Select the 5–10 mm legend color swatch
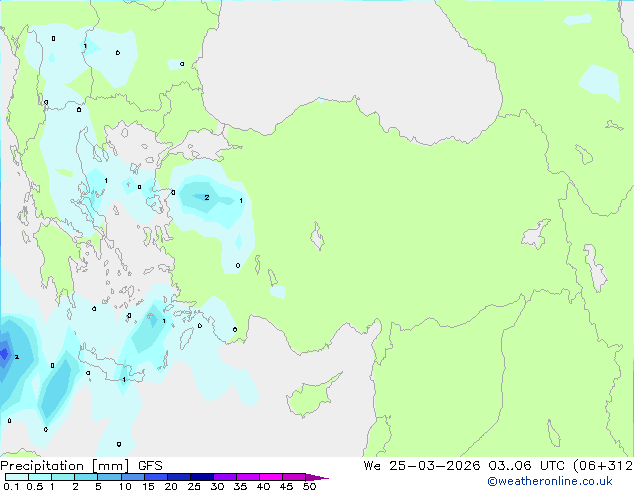 [x=109, y=477]
